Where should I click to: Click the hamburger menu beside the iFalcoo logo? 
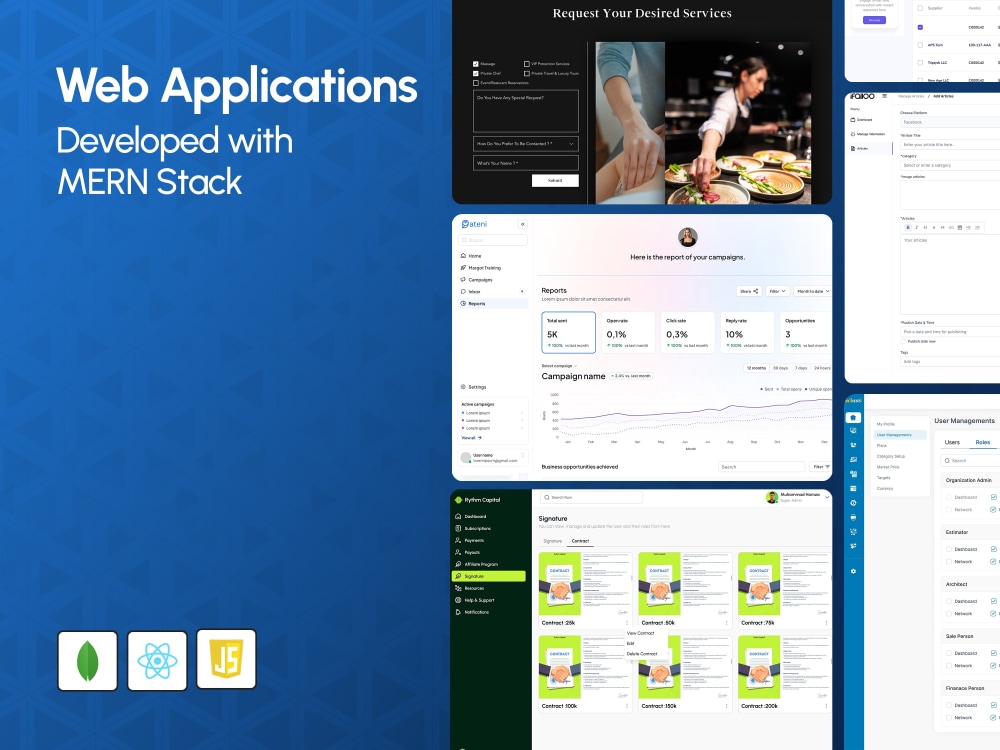click(x=884, y=96)
